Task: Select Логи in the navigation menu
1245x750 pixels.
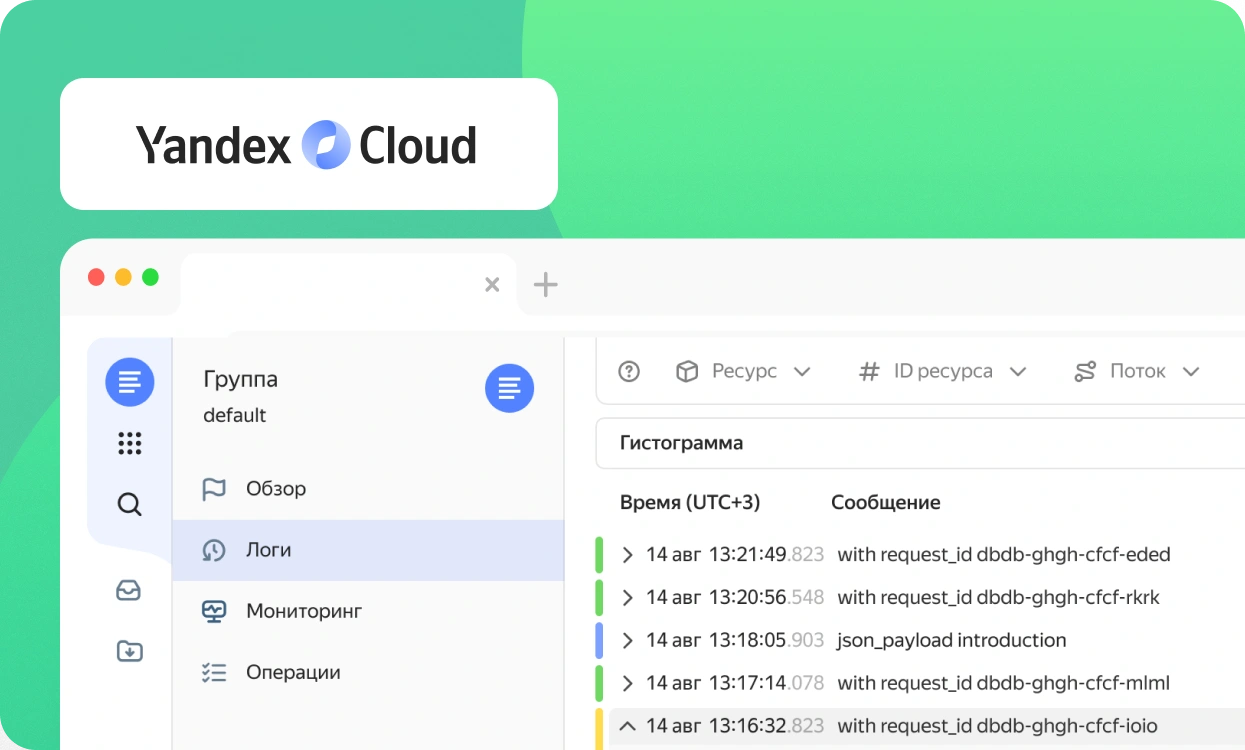Action: [x=269, y=550]
